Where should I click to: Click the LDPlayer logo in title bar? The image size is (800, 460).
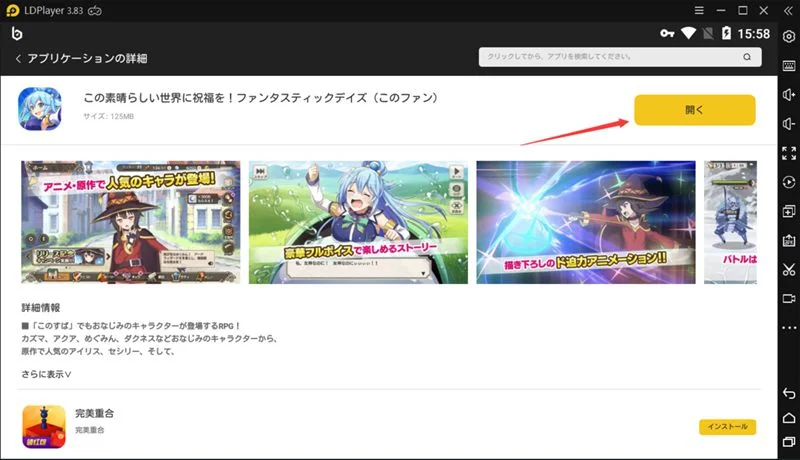12,11
